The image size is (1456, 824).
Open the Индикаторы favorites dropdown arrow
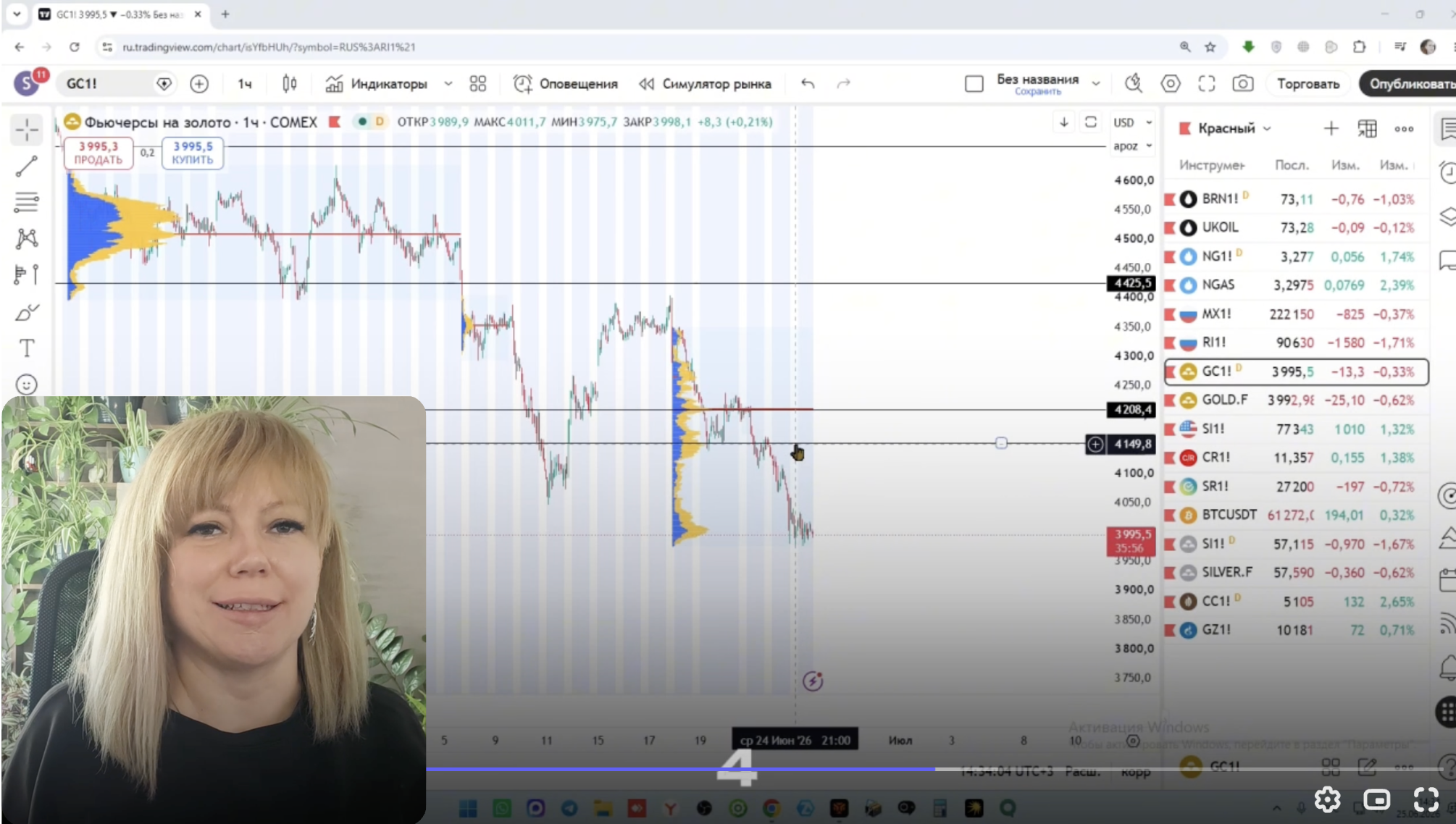[x=448, y=84]
